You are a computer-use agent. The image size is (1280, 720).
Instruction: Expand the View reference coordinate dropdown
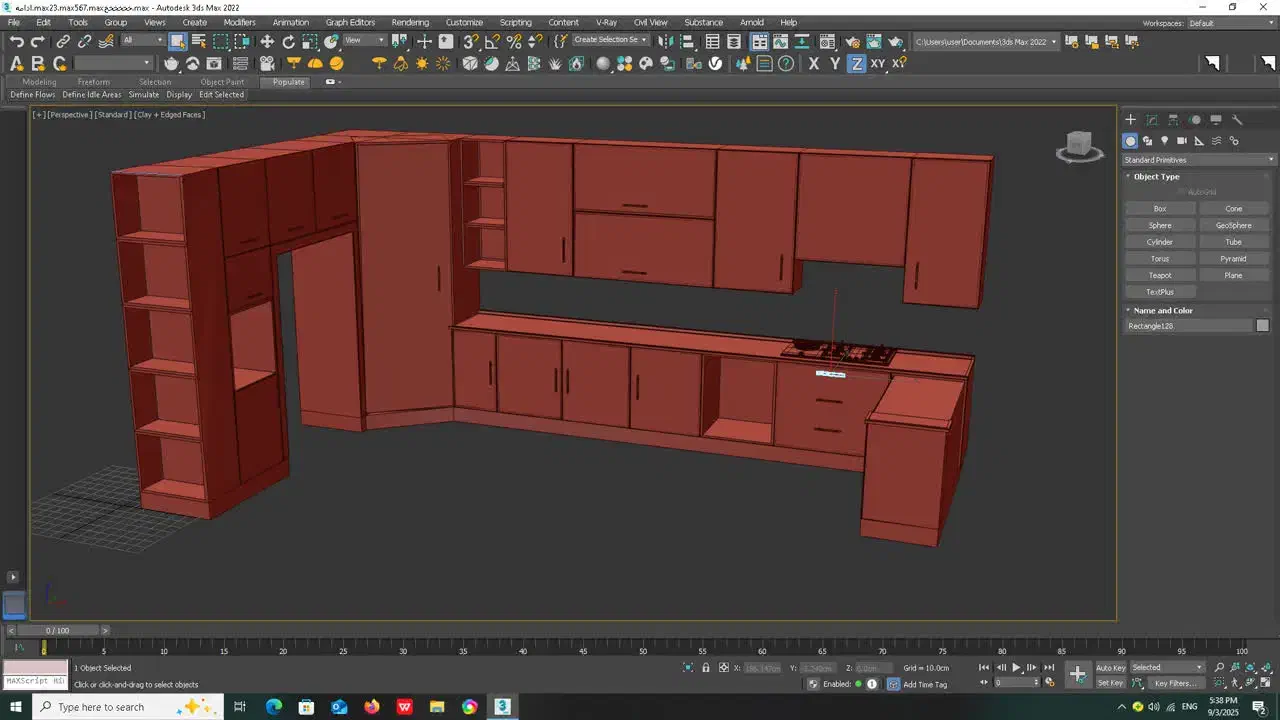(365, 41)
